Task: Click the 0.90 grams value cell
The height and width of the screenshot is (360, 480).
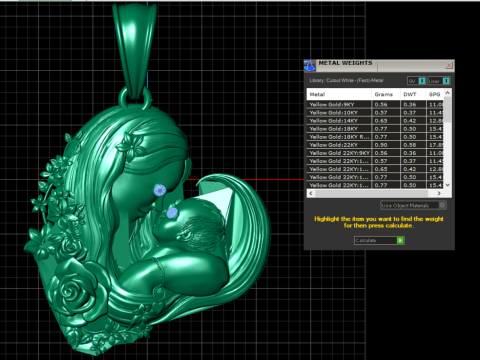Action: point(386,145)
